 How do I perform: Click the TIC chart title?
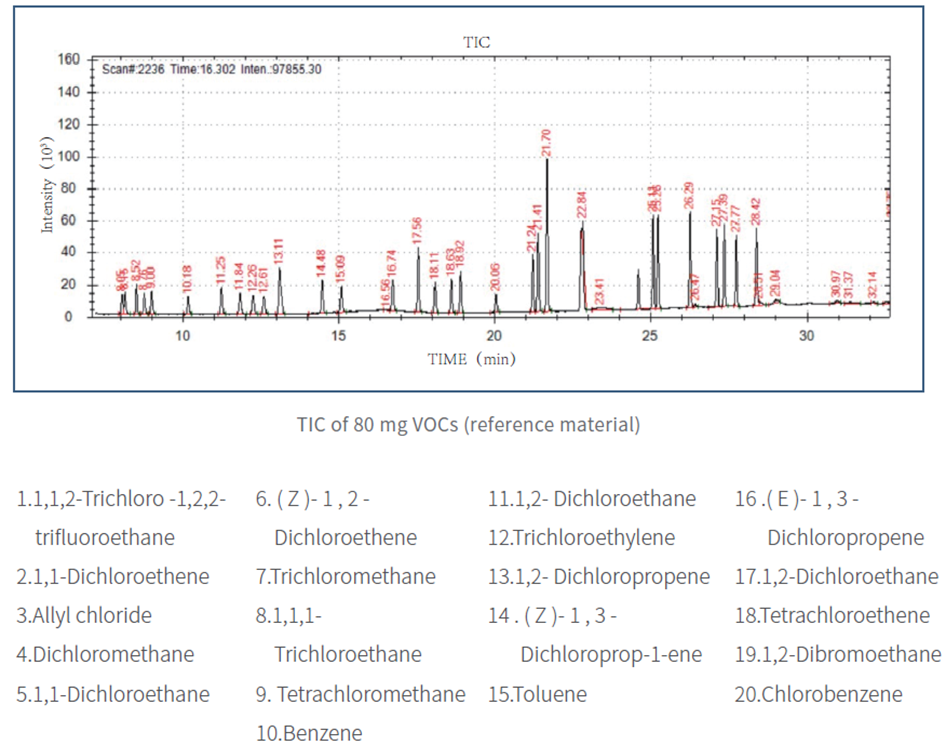tap(475, 42)
